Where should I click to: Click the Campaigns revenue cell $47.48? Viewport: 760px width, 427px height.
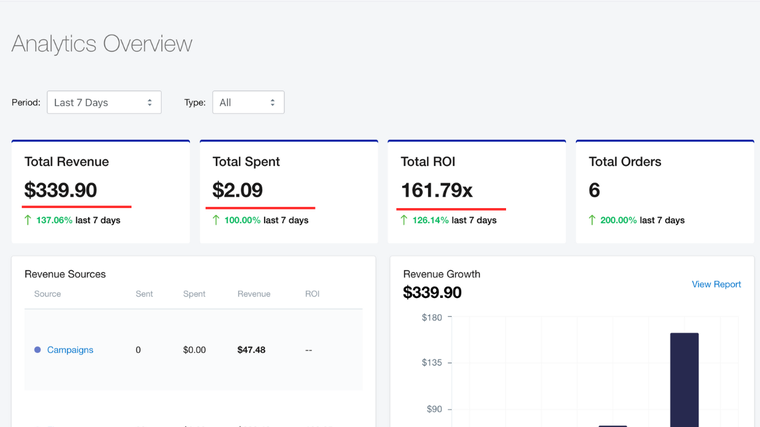(251, 350)
